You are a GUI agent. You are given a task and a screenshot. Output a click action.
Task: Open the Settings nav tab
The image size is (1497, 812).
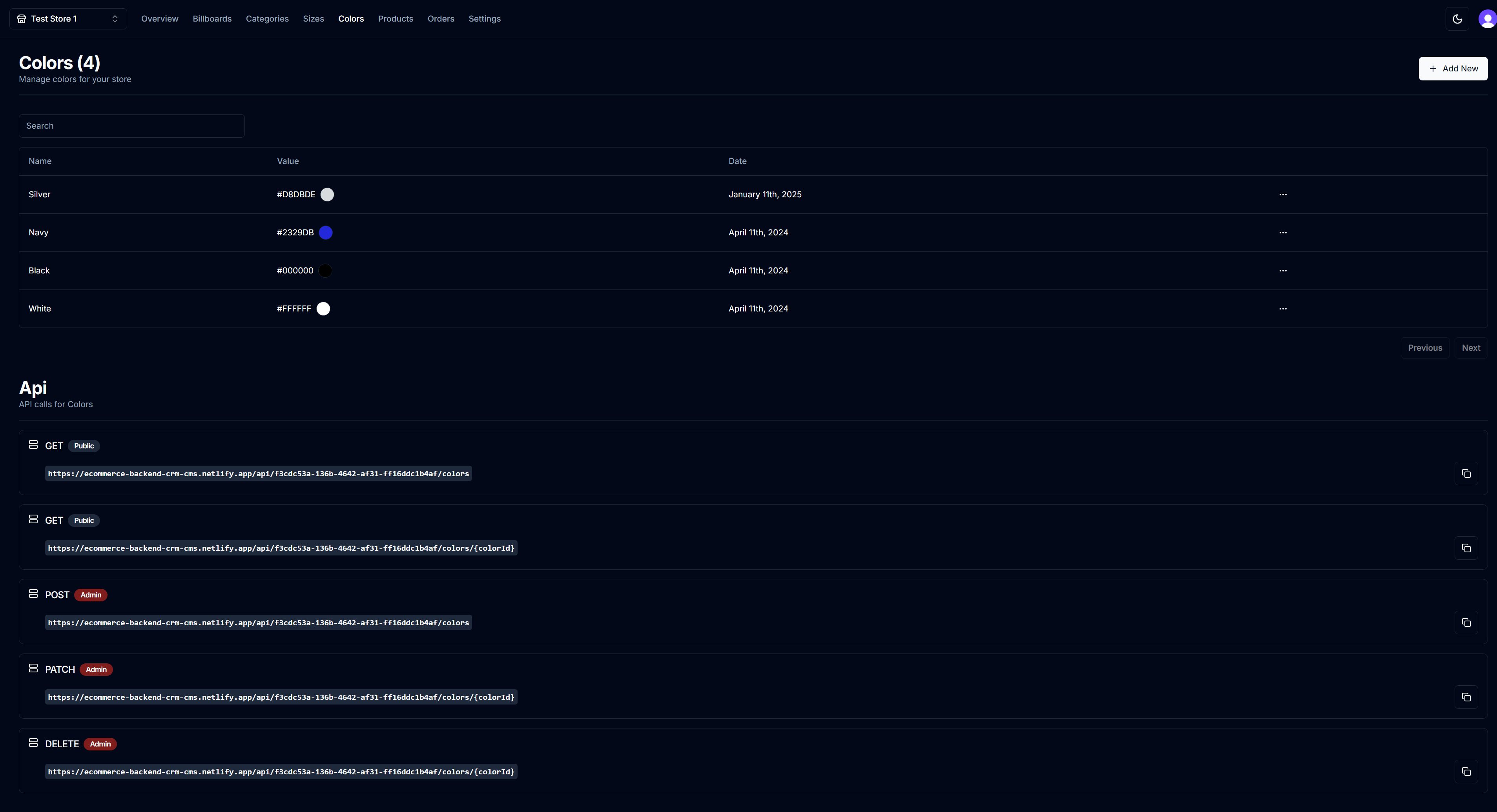pos(484,18)
